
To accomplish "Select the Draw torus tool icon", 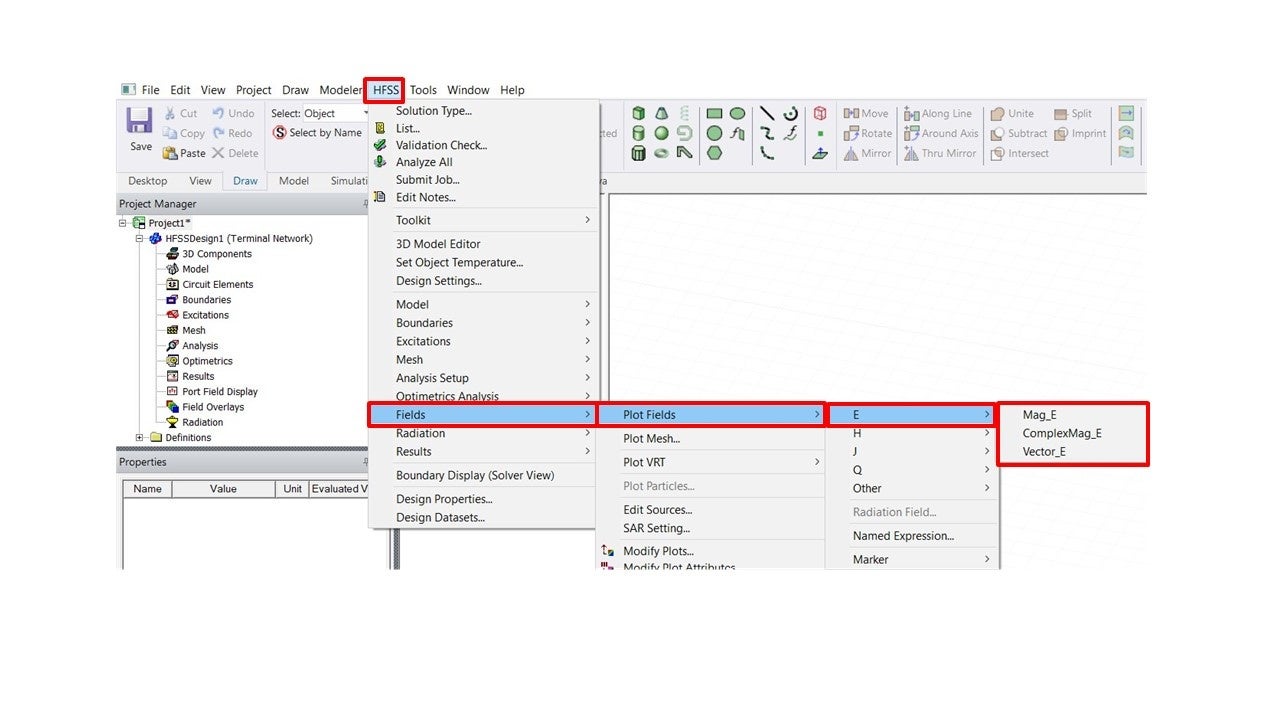I will pyautogui.click(x=661, y=153).
